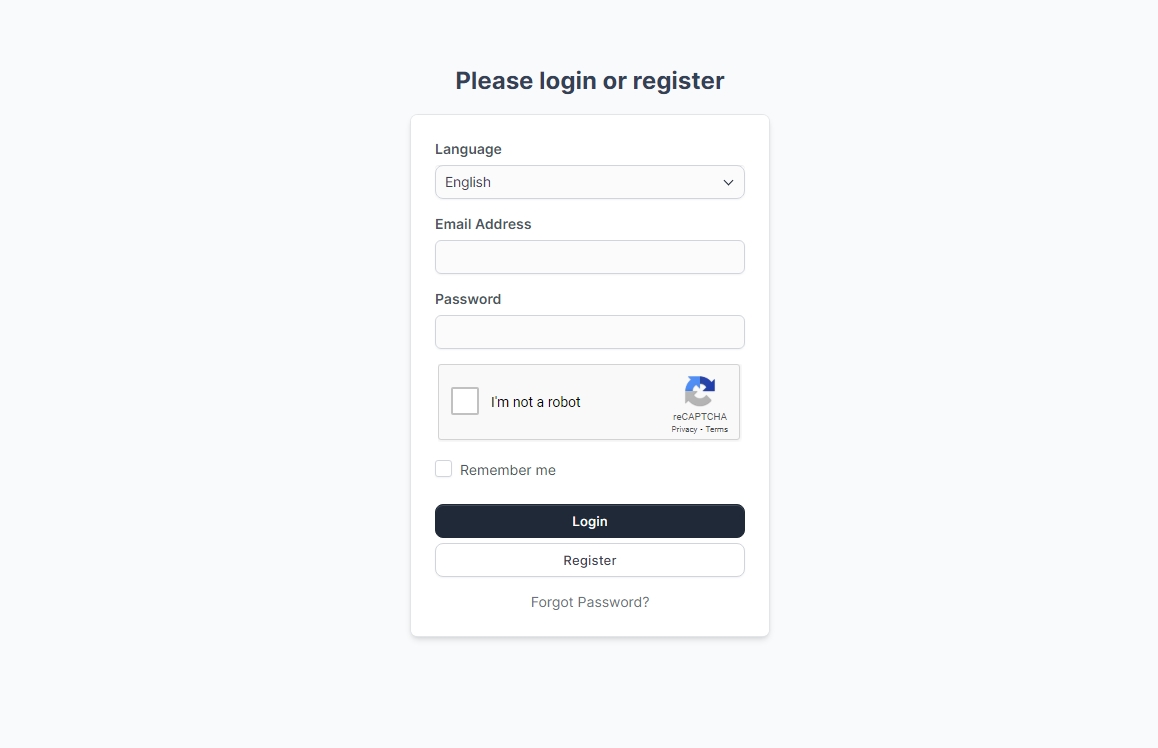Click the "Password" field label
1158x748 pixels.
click(x=468, y=299)
